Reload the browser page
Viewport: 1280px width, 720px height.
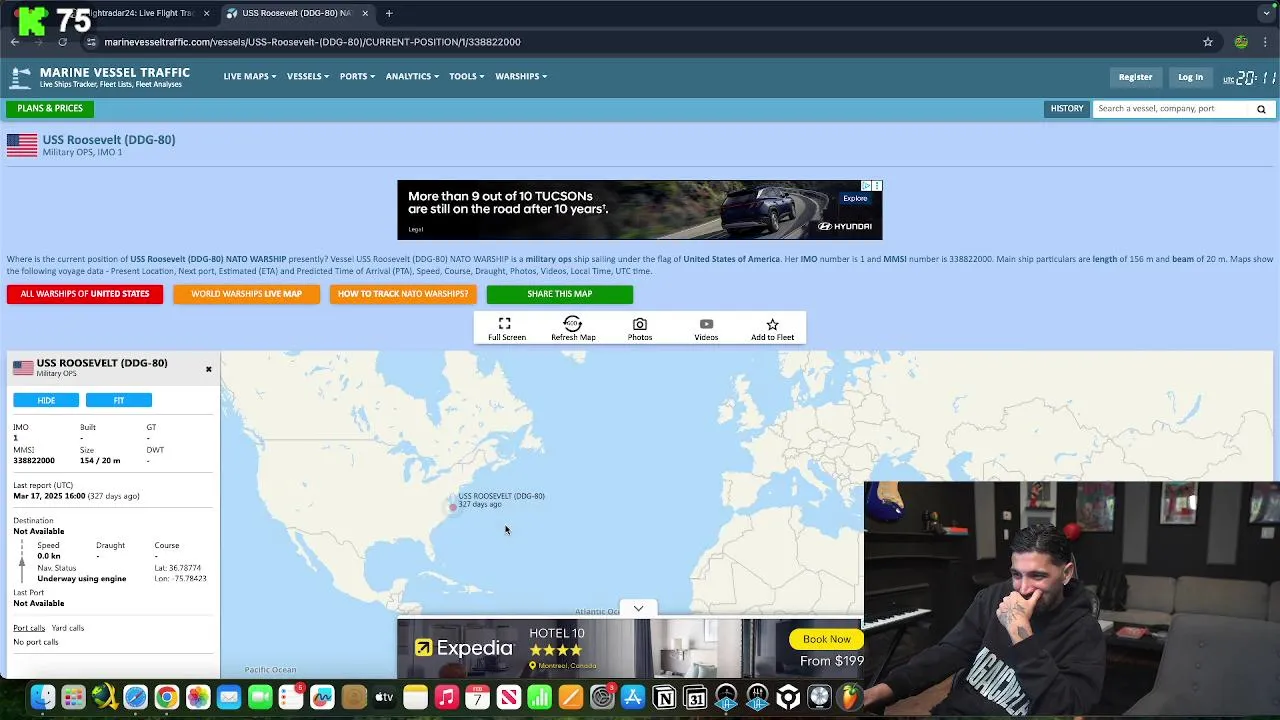(x=62, y=42)
